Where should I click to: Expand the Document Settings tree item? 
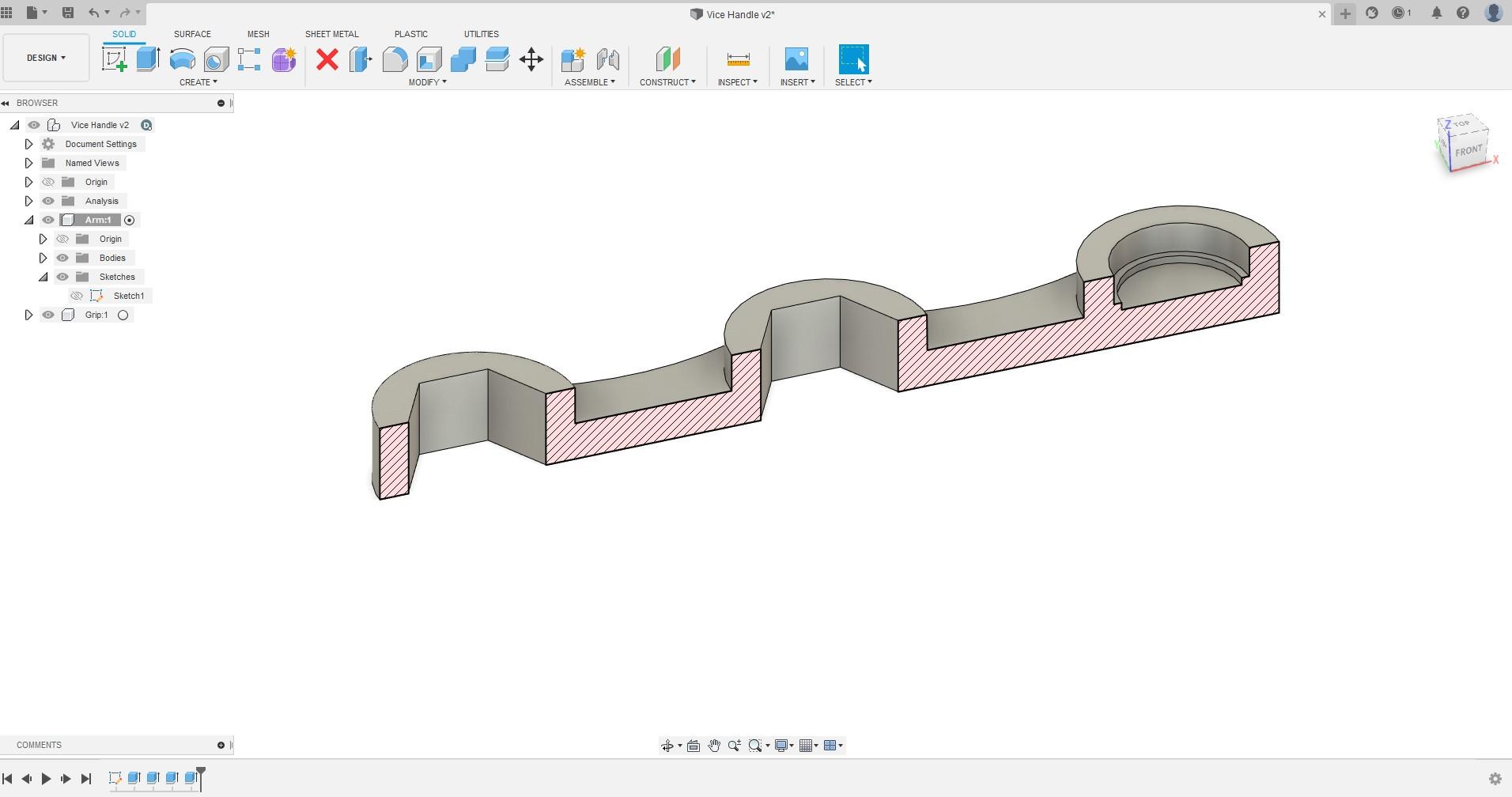click(x=28, y=144)
